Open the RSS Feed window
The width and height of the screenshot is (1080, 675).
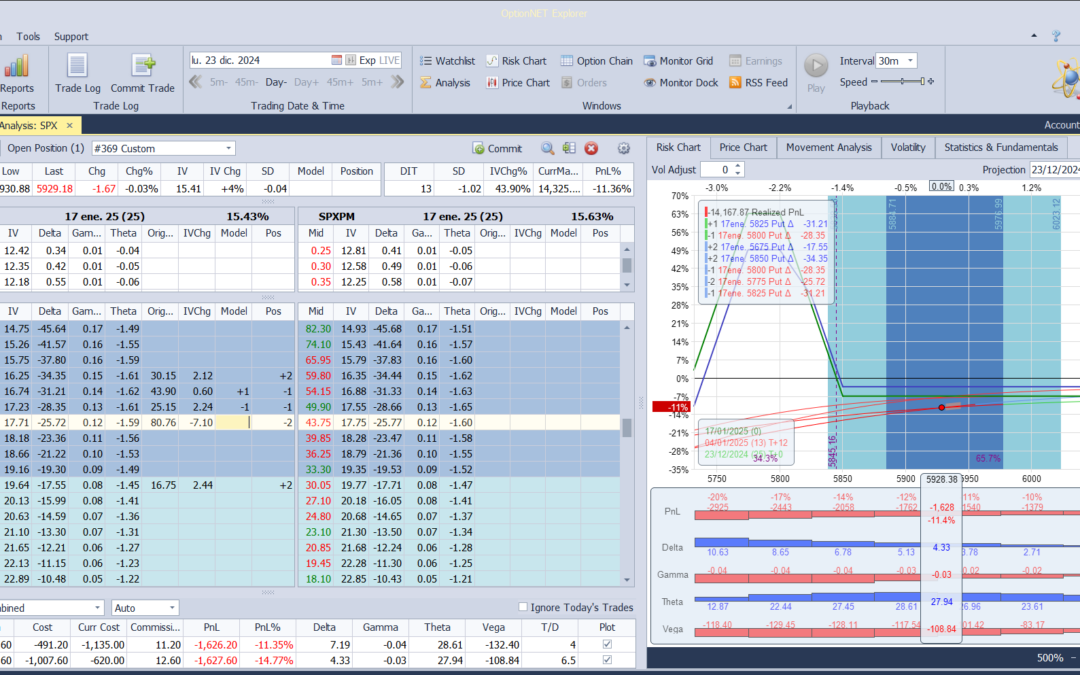tap(758, 83)
